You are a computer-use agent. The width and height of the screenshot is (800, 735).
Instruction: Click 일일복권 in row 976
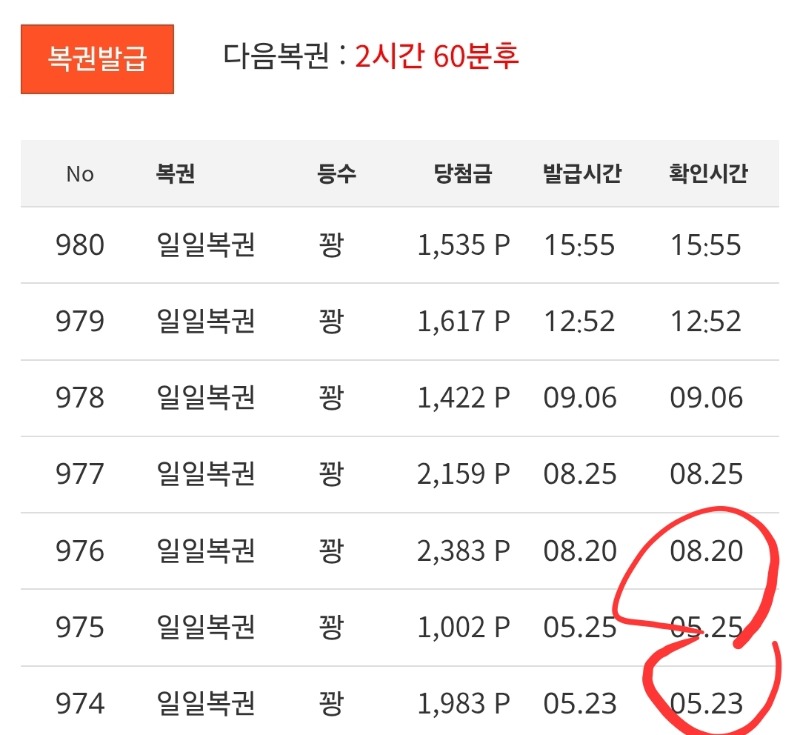tap(206, 551)
